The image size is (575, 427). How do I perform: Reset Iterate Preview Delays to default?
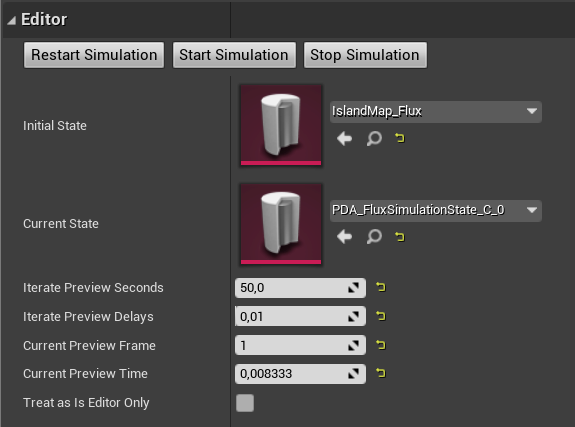[381, 316]
